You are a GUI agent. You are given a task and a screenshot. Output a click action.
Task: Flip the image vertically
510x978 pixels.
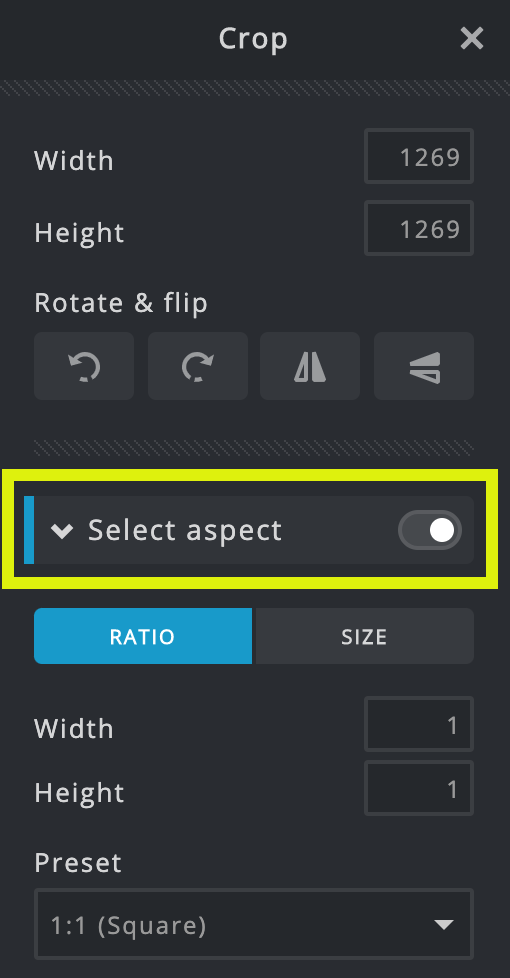(424, 366)
